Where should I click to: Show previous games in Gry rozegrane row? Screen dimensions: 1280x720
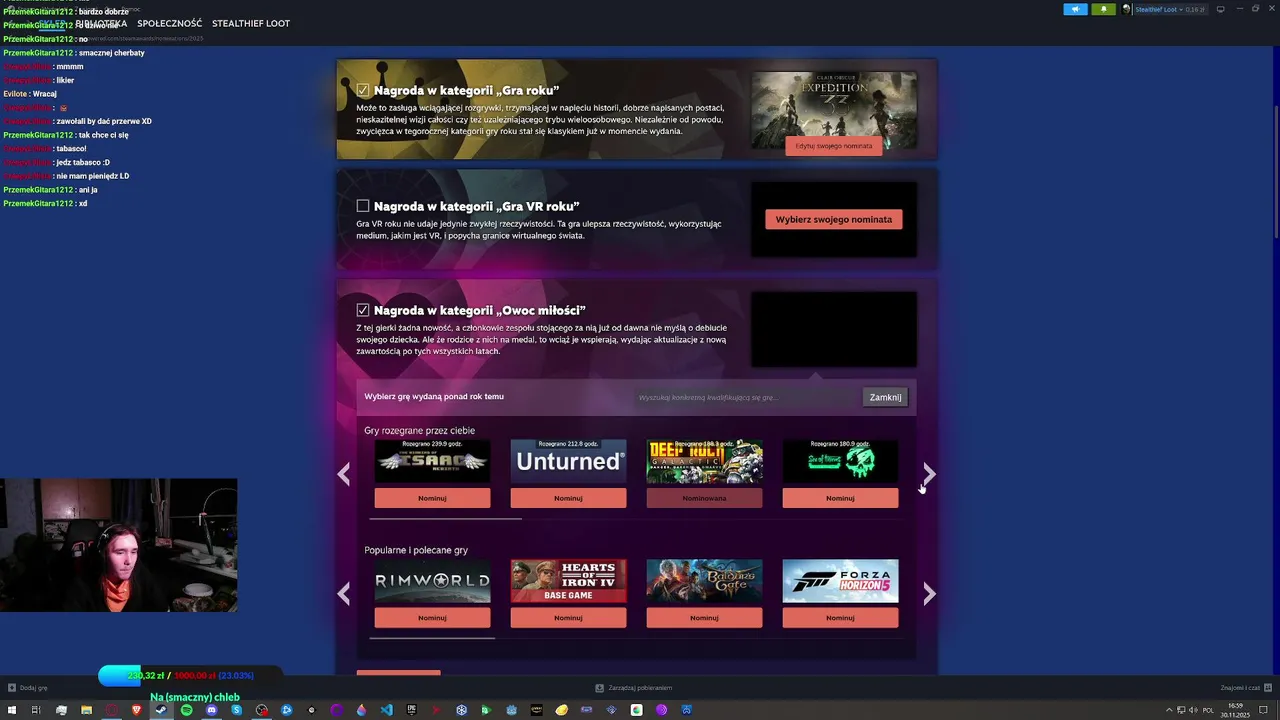coord(344,474)
